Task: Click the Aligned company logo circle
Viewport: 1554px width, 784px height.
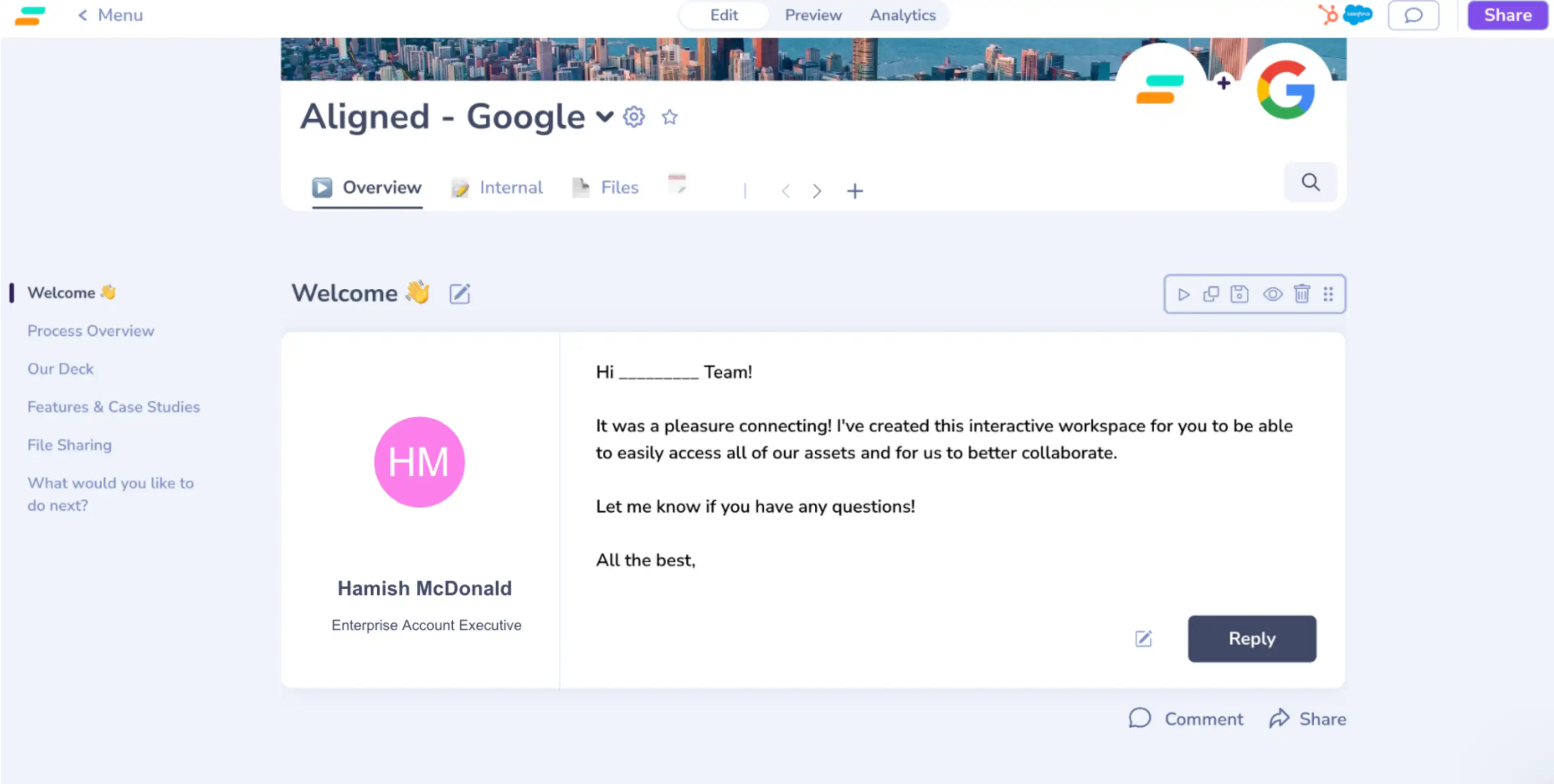Action: (1161, 89)
